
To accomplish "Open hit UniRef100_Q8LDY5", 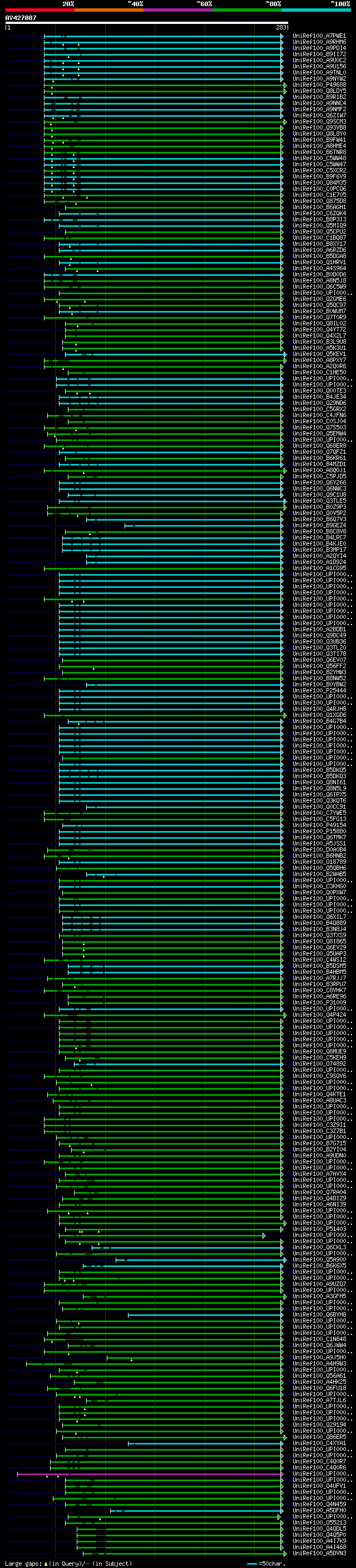I will (x=319, y=91).
